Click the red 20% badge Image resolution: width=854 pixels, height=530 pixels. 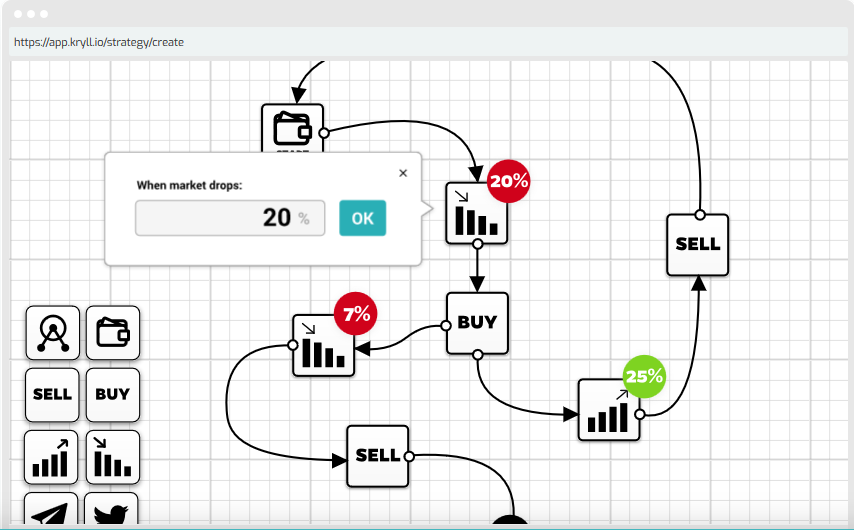(x=509, y=181)
